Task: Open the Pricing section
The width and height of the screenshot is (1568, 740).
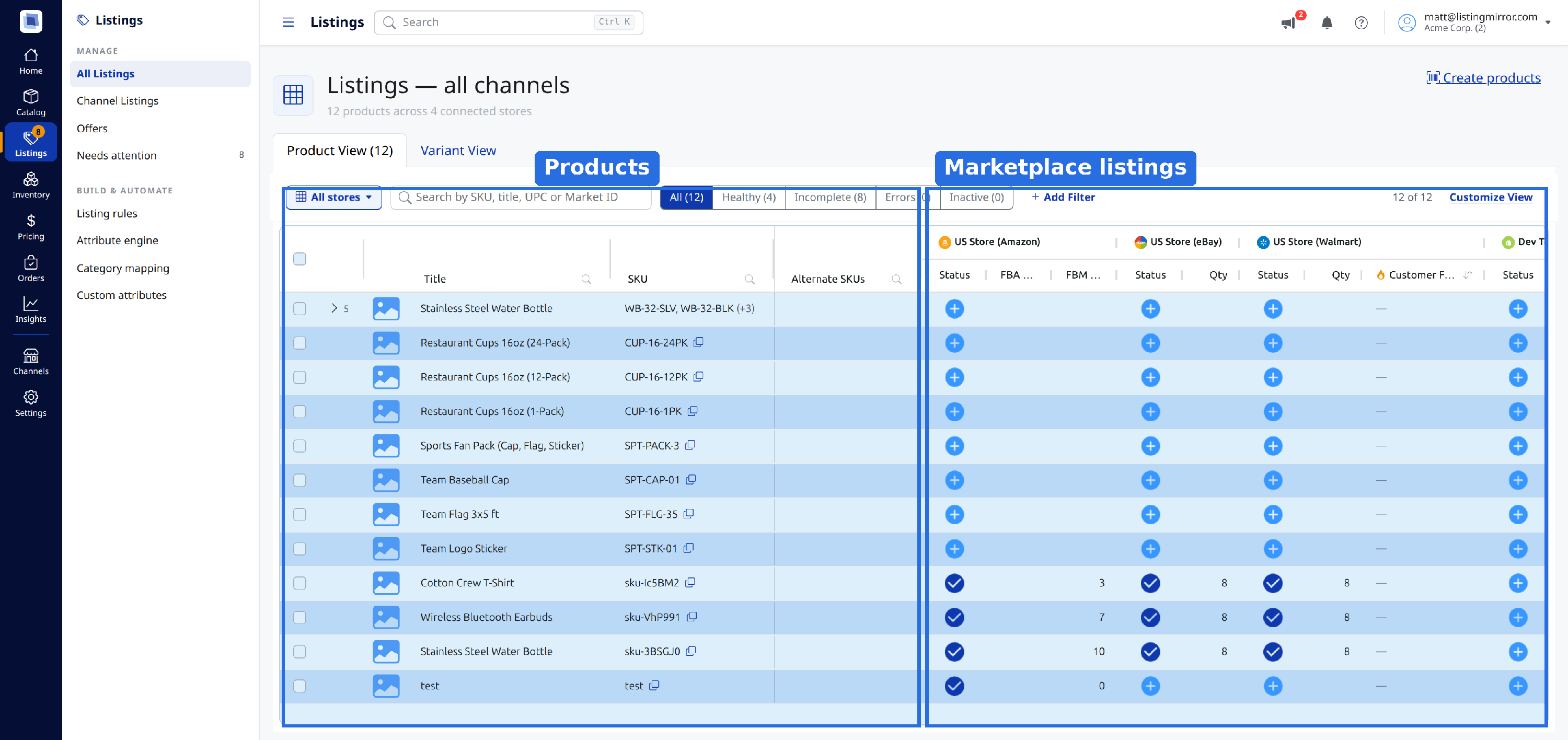Action: click(x=30, y=227)
